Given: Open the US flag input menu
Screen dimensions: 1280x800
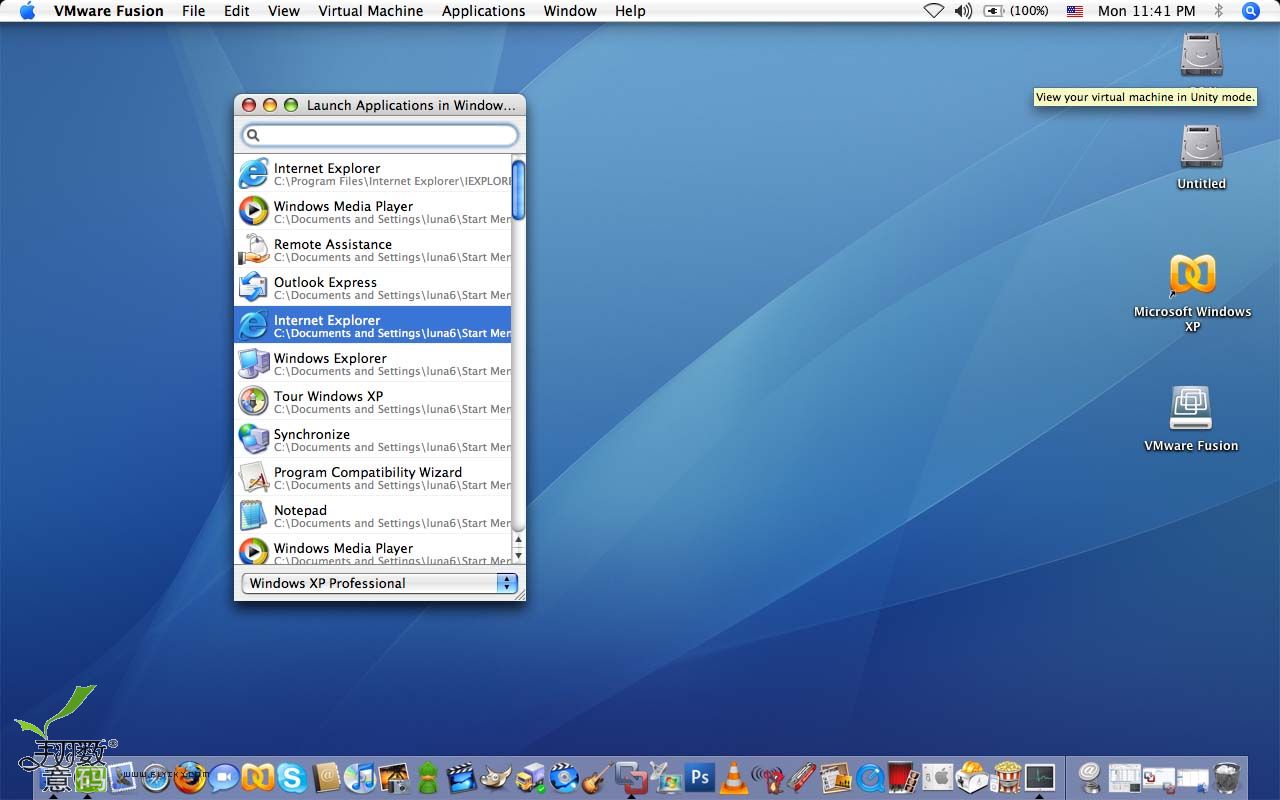Looking at the screenshot, I should 1075,11.
